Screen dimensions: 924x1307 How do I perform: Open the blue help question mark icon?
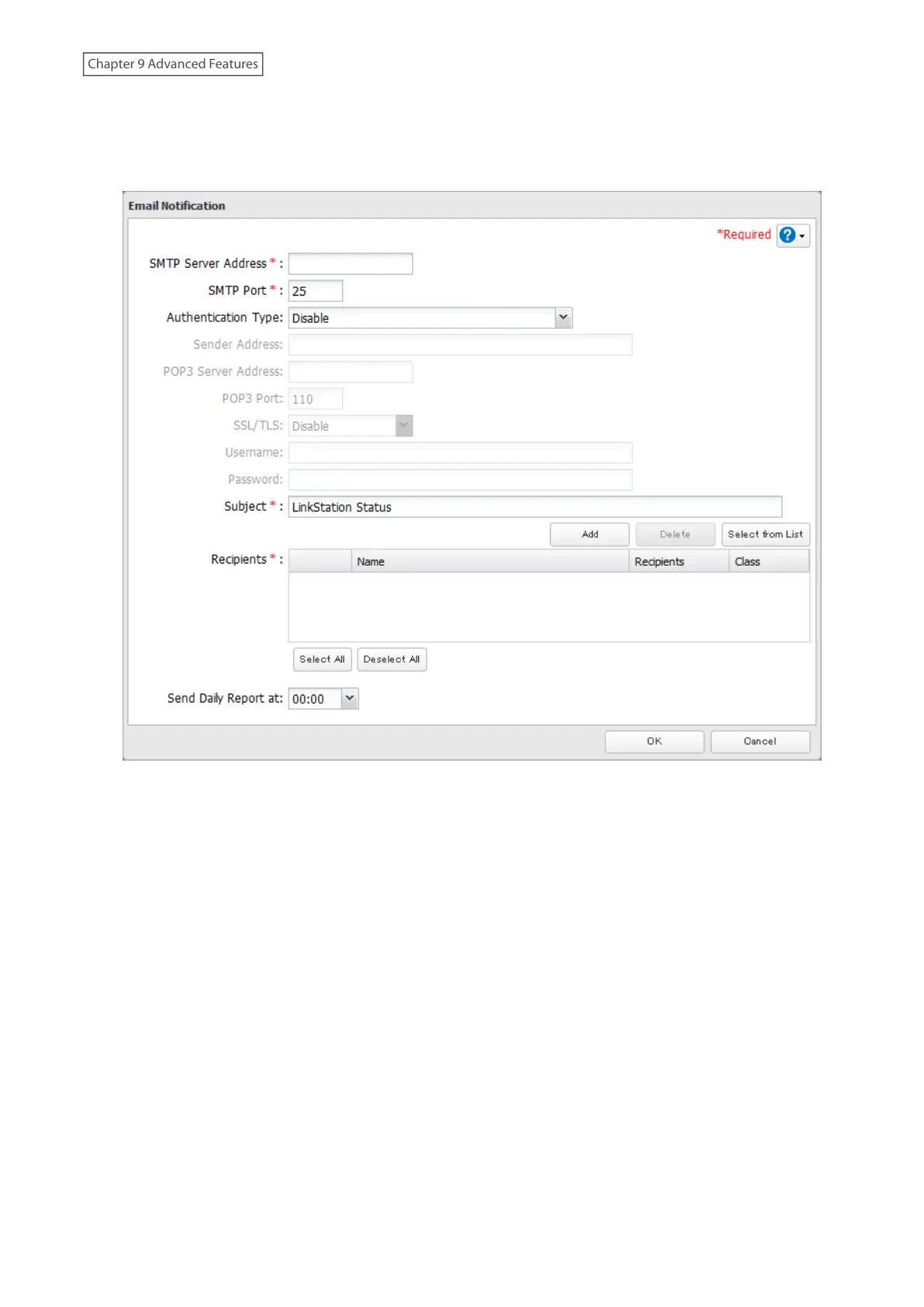tap(793, 235)
